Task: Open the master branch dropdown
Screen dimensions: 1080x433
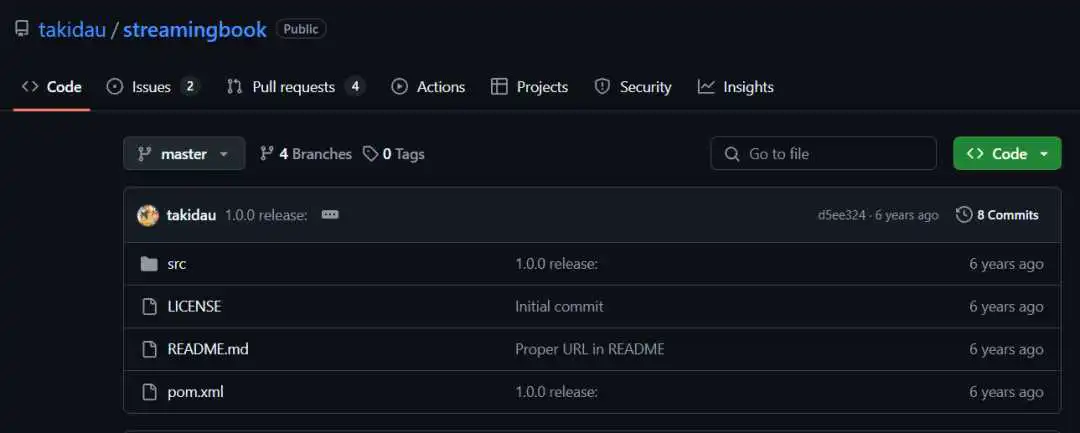Action: (184, 154)
